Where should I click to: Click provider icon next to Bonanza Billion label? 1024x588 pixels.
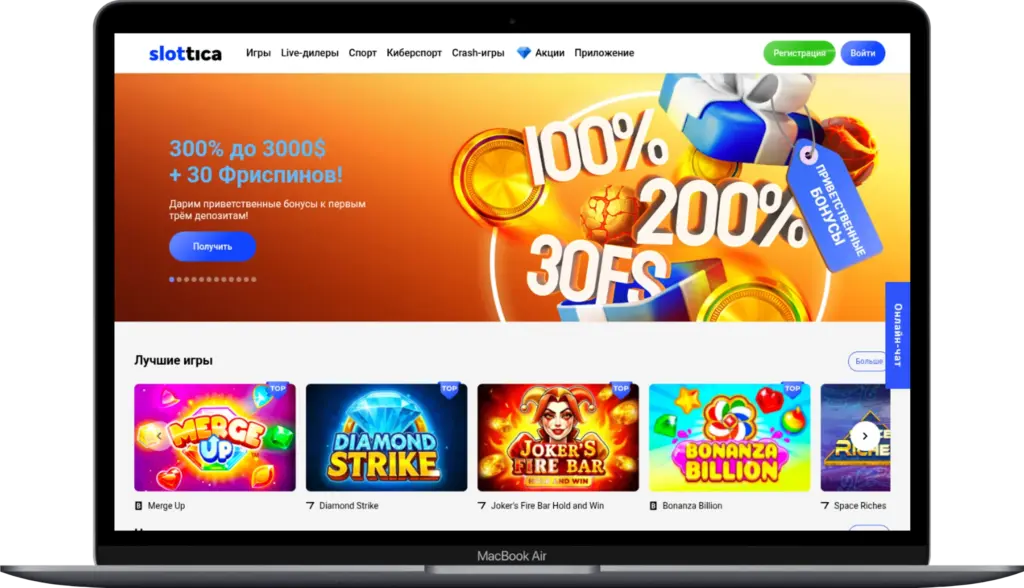coord(653,506)
